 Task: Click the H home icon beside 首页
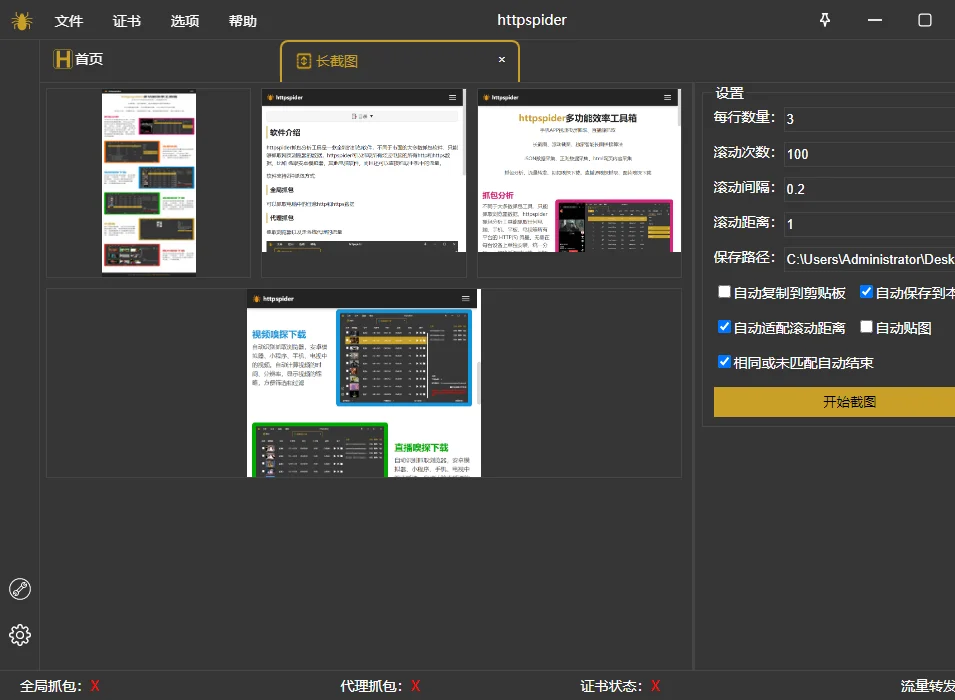(x=62, y=59)
